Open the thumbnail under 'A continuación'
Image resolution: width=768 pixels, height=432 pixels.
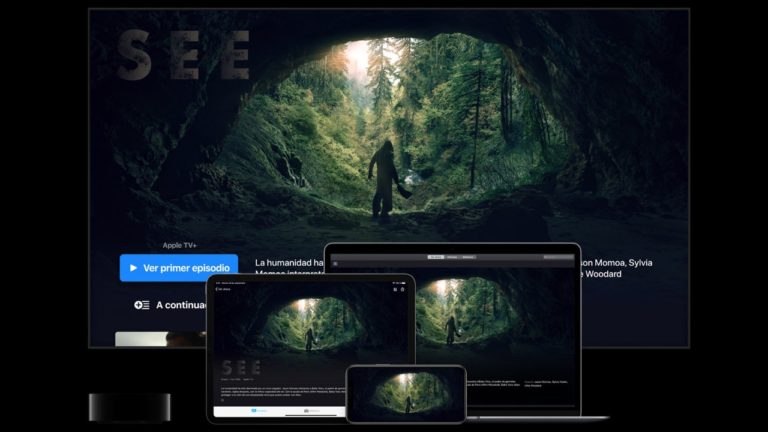161,339
